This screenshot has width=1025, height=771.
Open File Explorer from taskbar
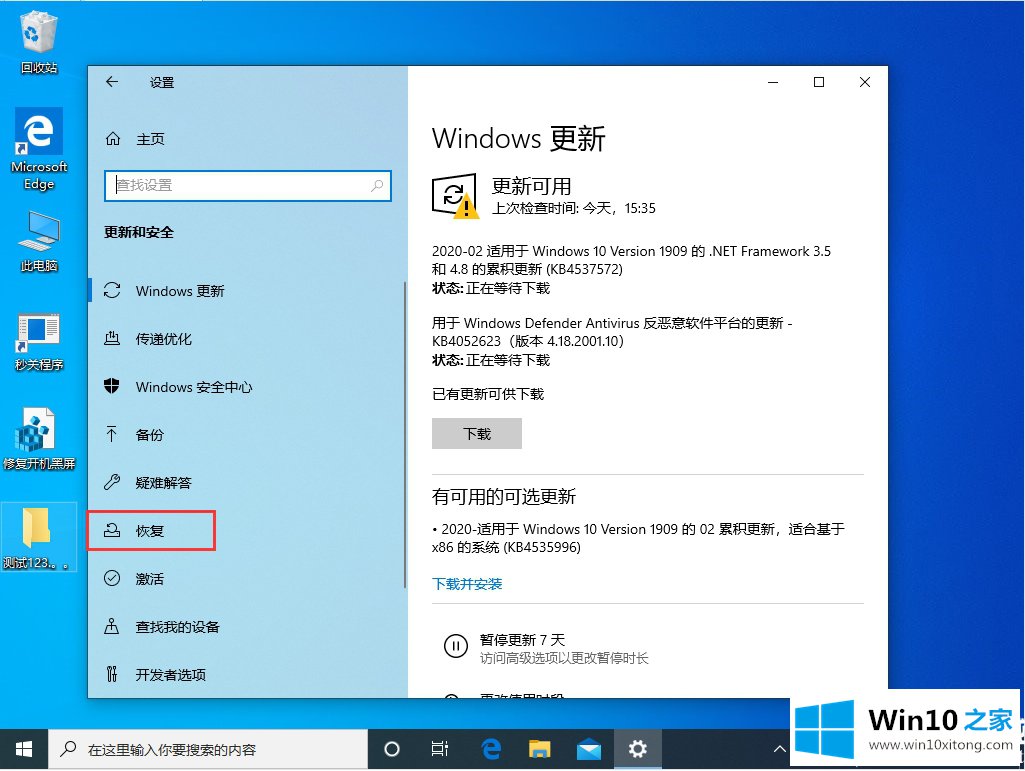(539, 749)
